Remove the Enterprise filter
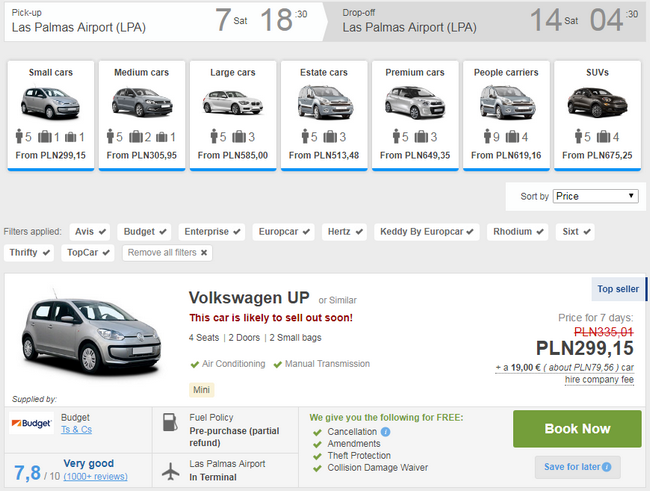Image resolution: width=650 pixels, height=491 pixels. tap(212, 232)
